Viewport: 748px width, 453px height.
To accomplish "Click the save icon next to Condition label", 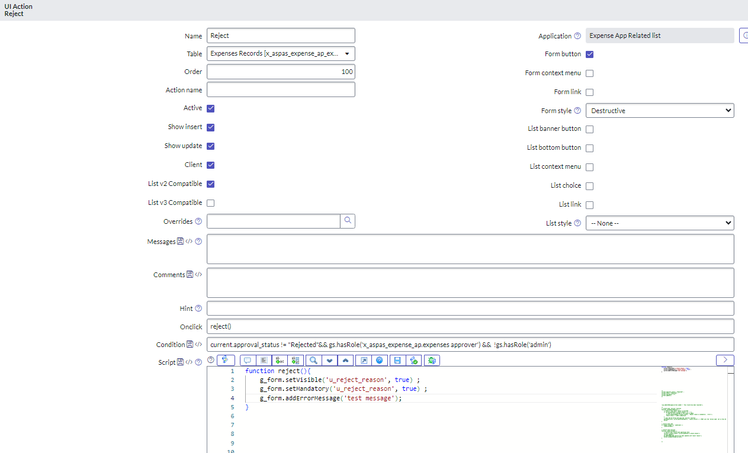I will [190, 344].
